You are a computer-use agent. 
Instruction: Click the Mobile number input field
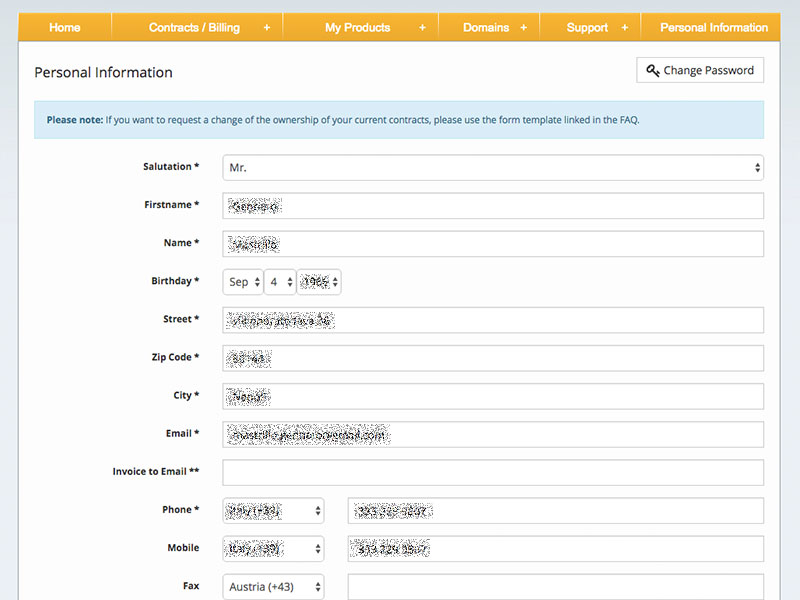point(556,549)
